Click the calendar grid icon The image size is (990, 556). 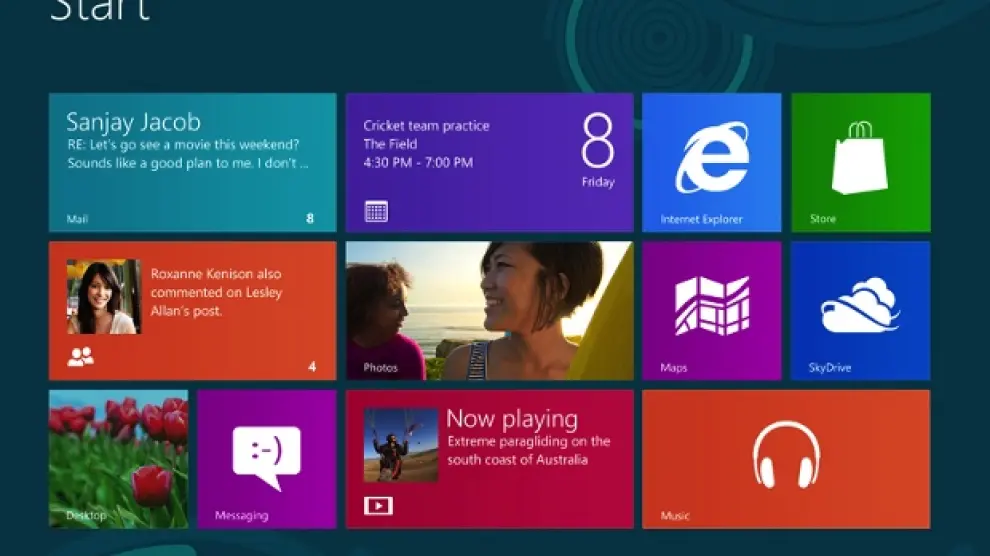point(376,211)
